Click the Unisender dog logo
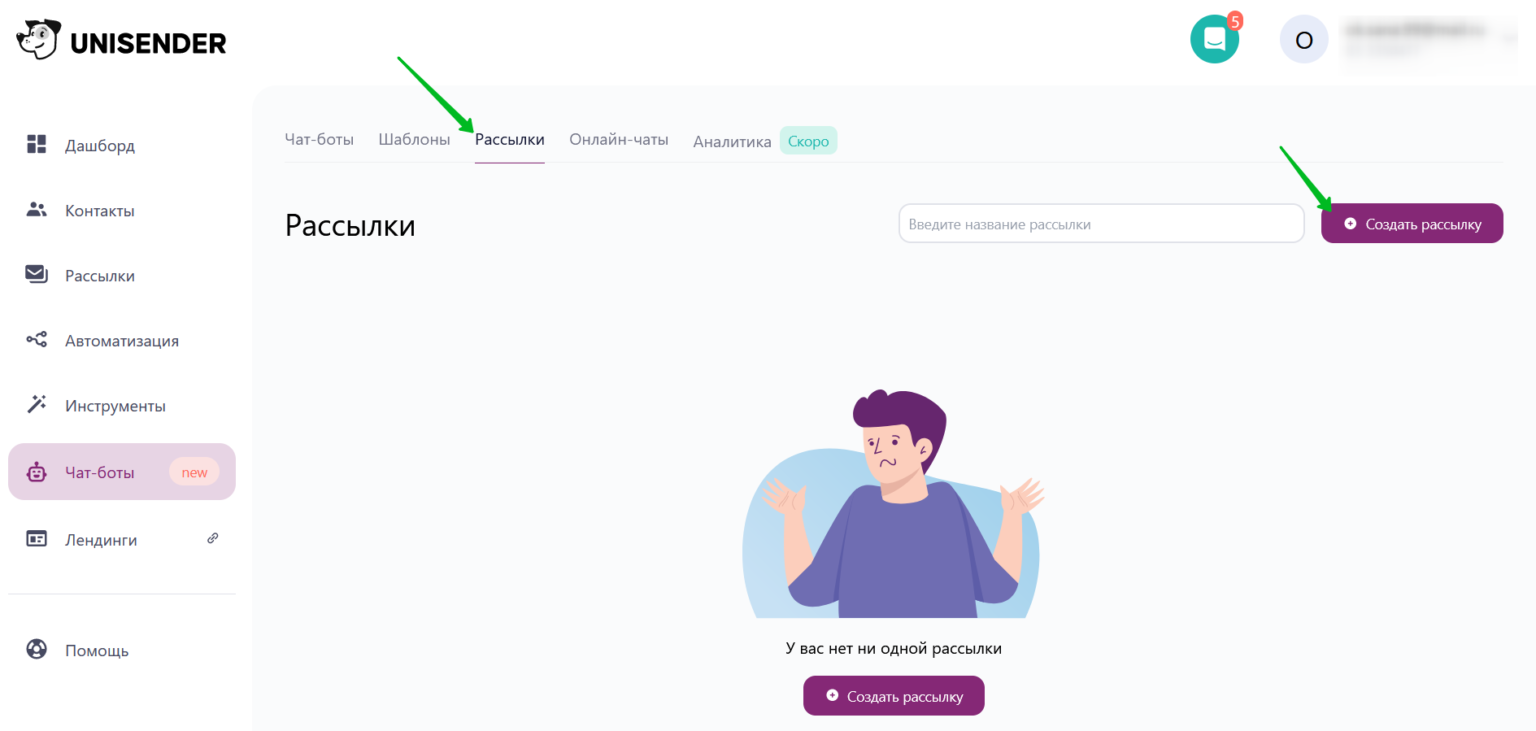This screenshot has width=1536, height=731. (38, 41)
